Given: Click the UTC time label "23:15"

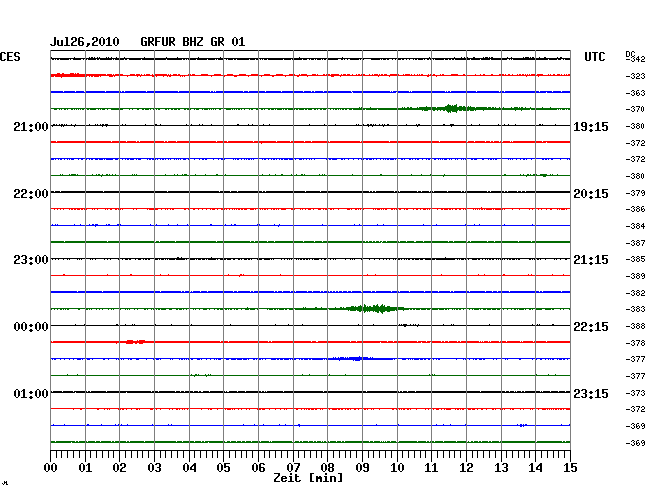Looking at the screenshot, I should click(x=591, y=393).
